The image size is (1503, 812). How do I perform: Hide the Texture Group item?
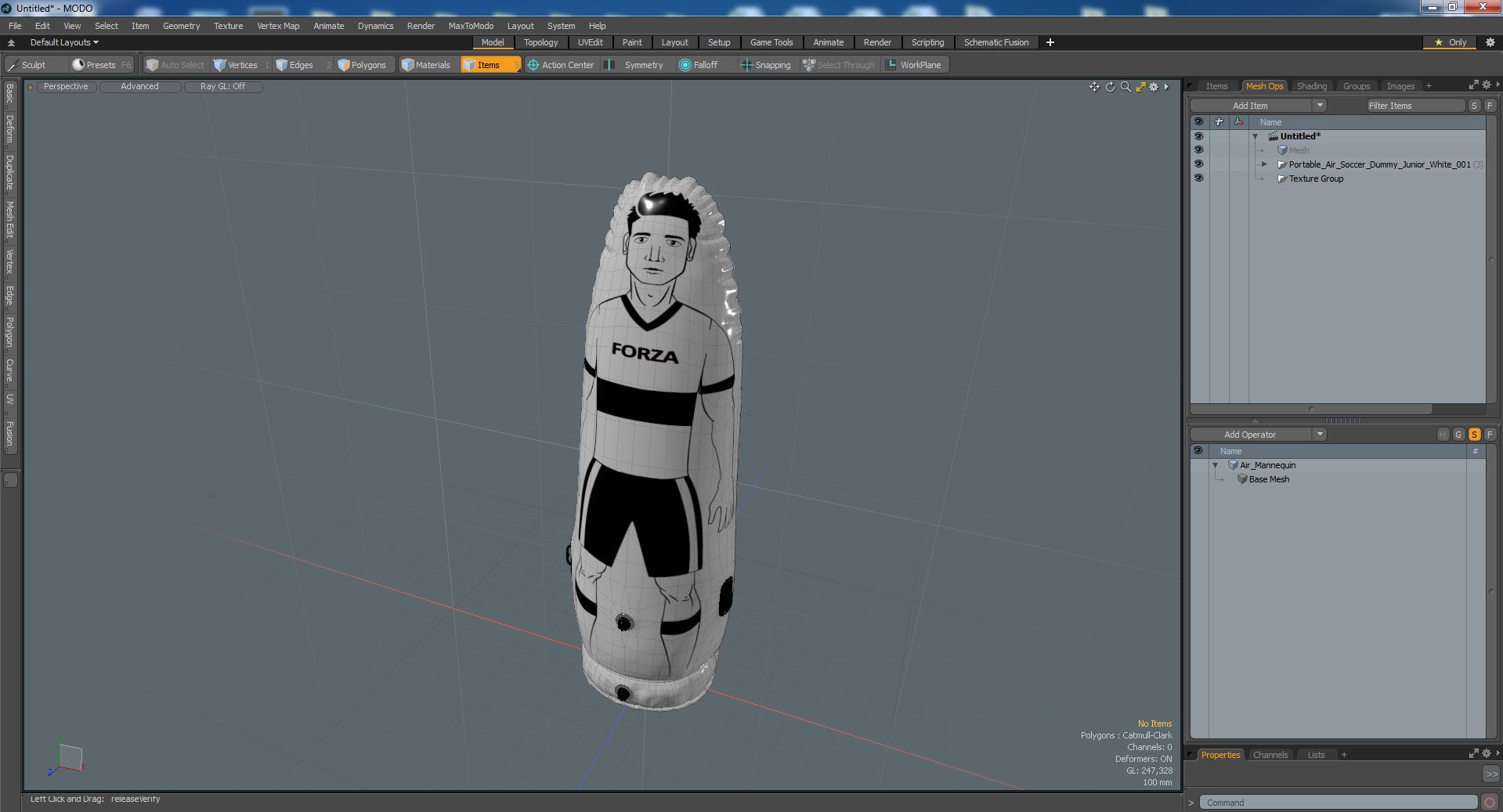1198,179
